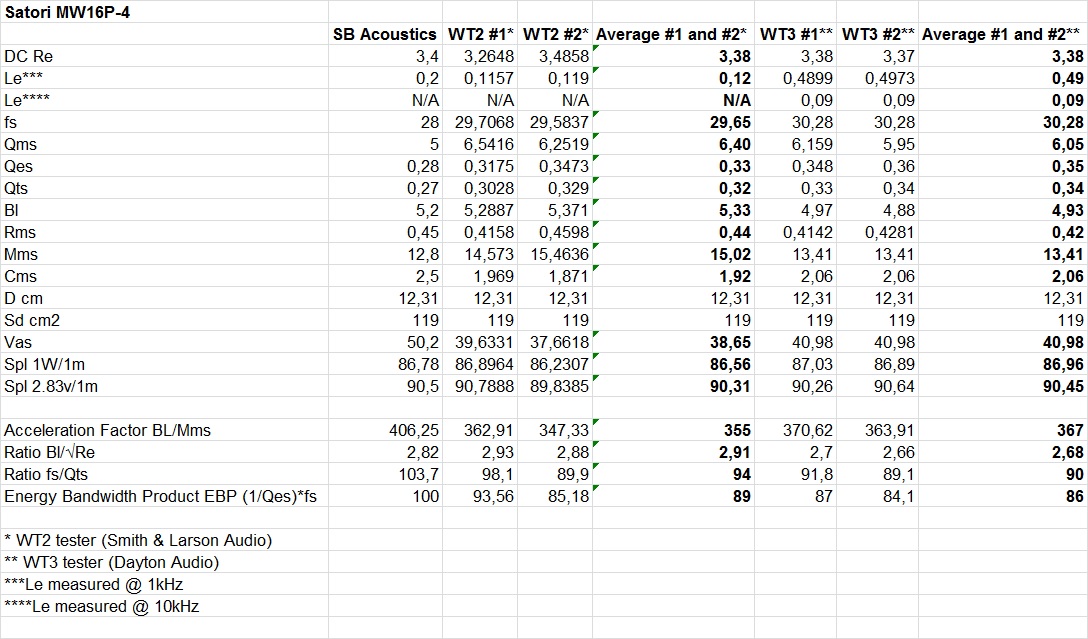Click the Vas value '39,6331'
Image resolution: width=1088 pixels, height=639 pixels.
[485, 343]
